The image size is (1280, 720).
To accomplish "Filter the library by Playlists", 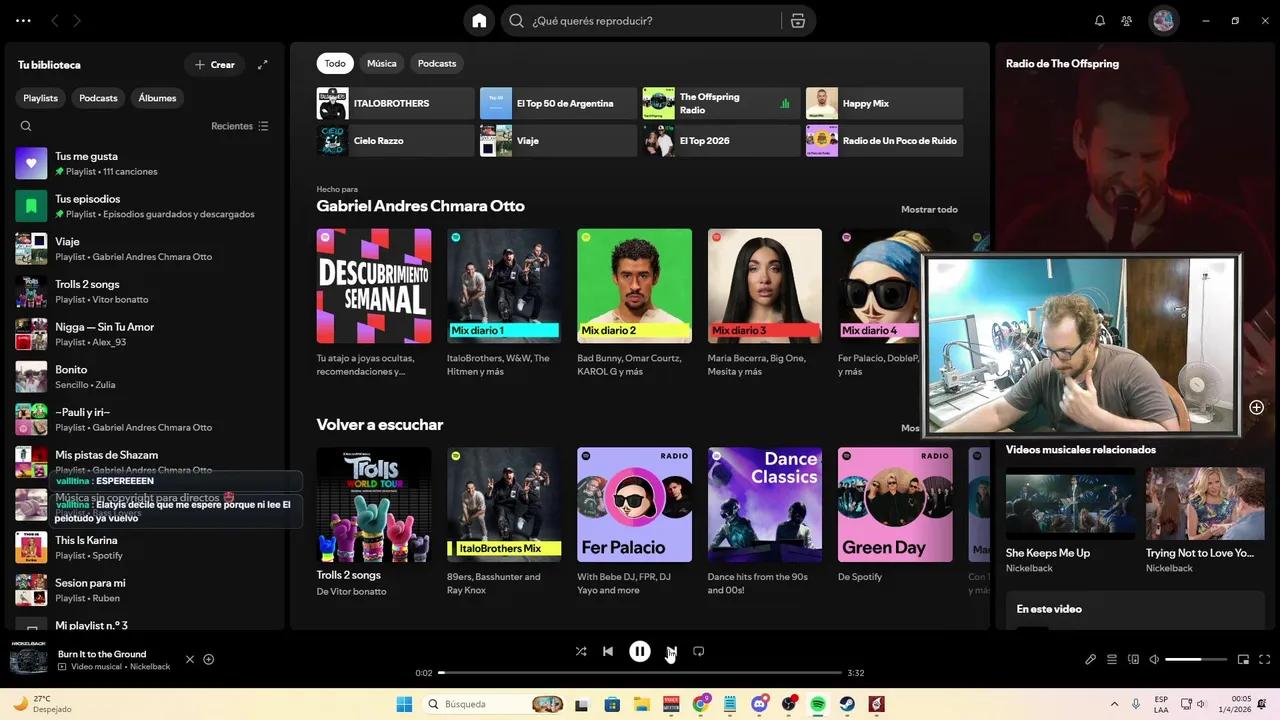I will coord(41,98).
